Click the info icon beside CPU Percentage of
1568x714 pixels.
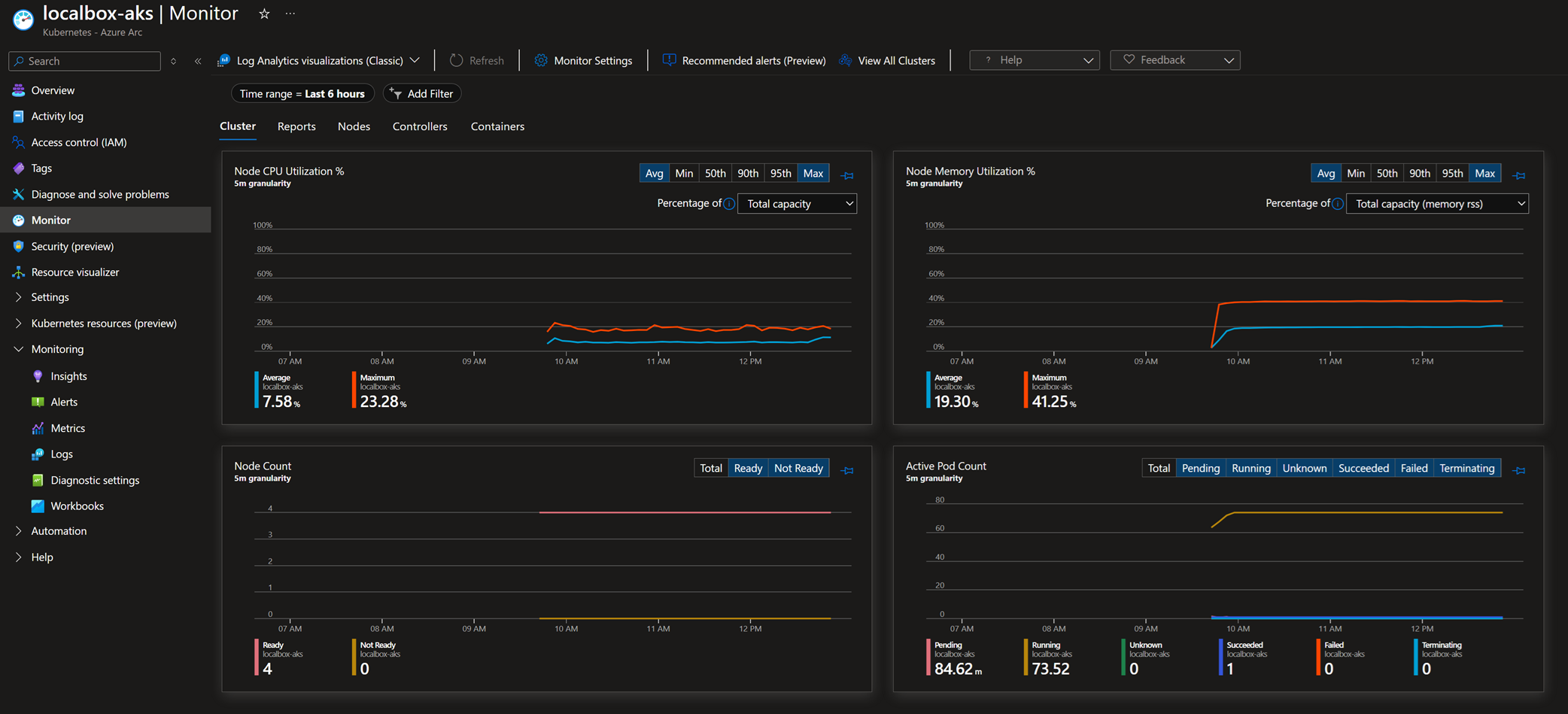(729, 204)
